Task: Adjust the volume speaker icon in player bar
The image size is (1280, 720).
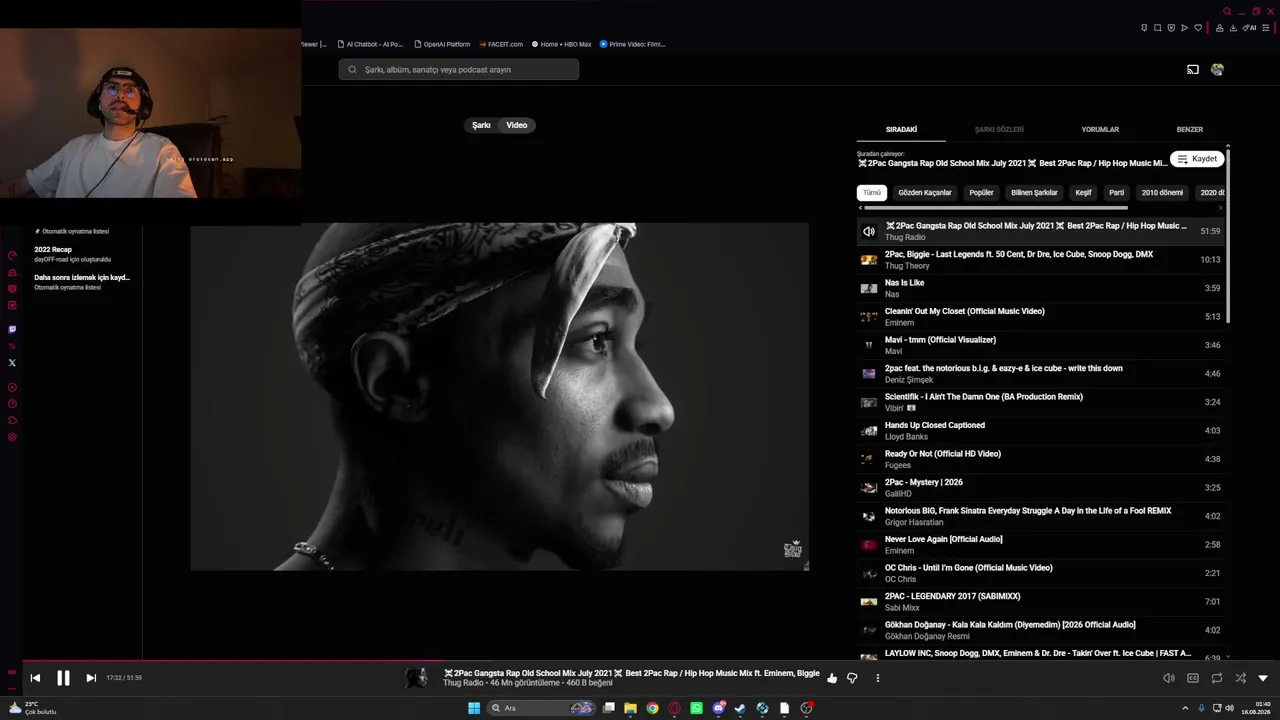Action: 1169,678
